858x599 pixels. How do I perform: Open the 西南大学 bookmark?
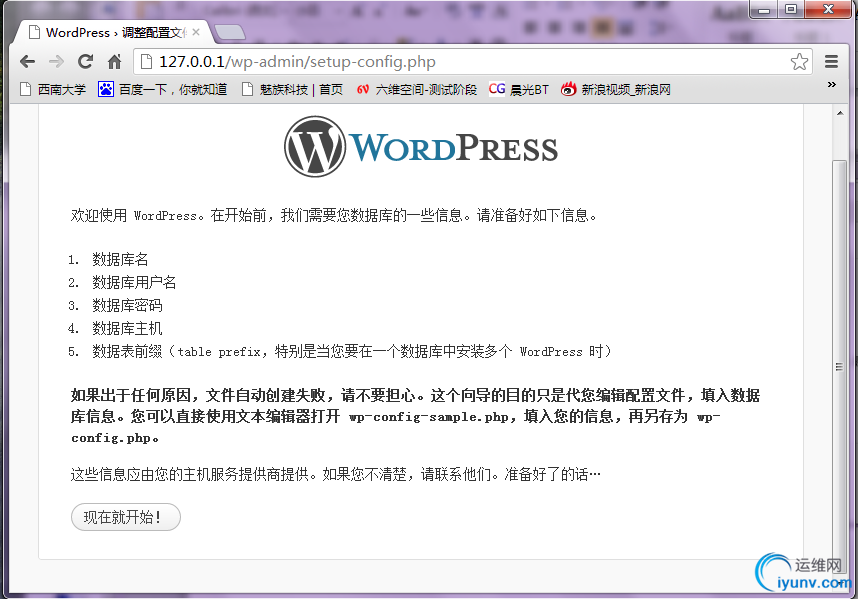[53, 89]
